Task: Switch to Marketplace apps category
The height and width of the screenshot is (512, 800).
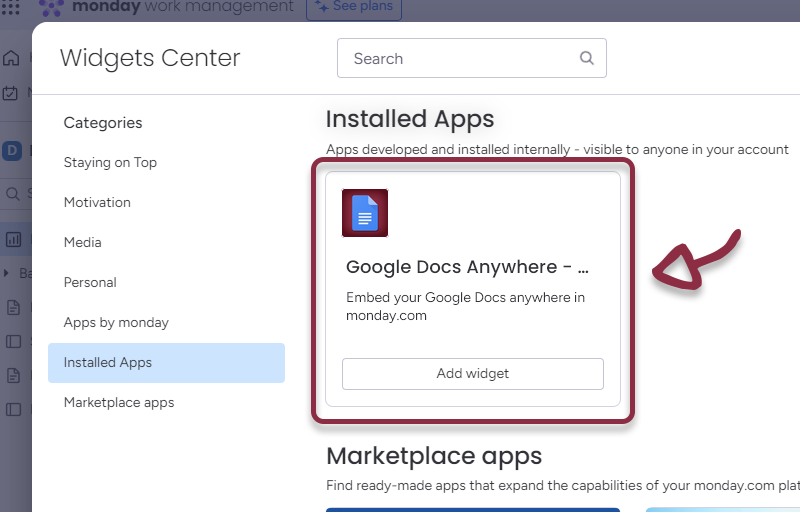Action: pos(119,402)
